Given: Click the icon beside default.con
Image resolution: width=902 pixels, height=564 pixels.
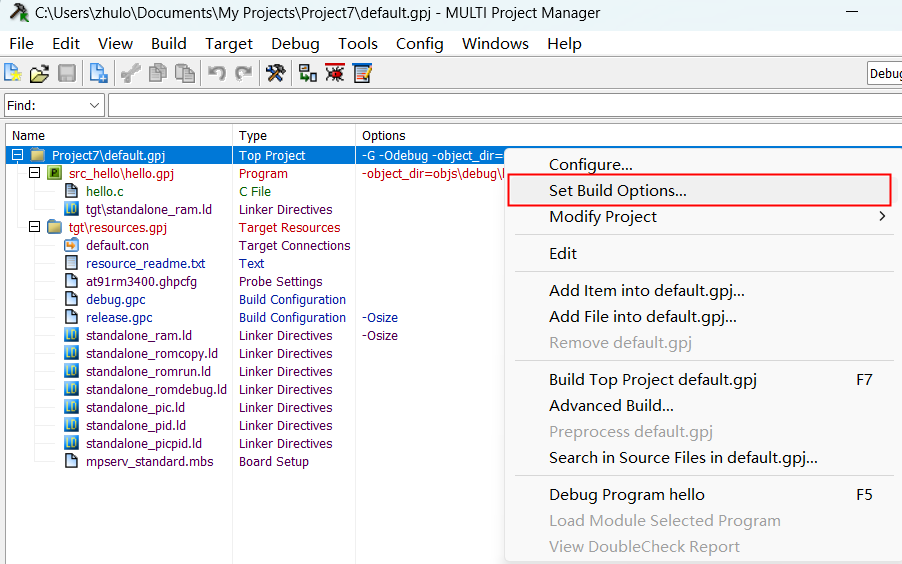Looking at the screenshot, I should [71, 246].
